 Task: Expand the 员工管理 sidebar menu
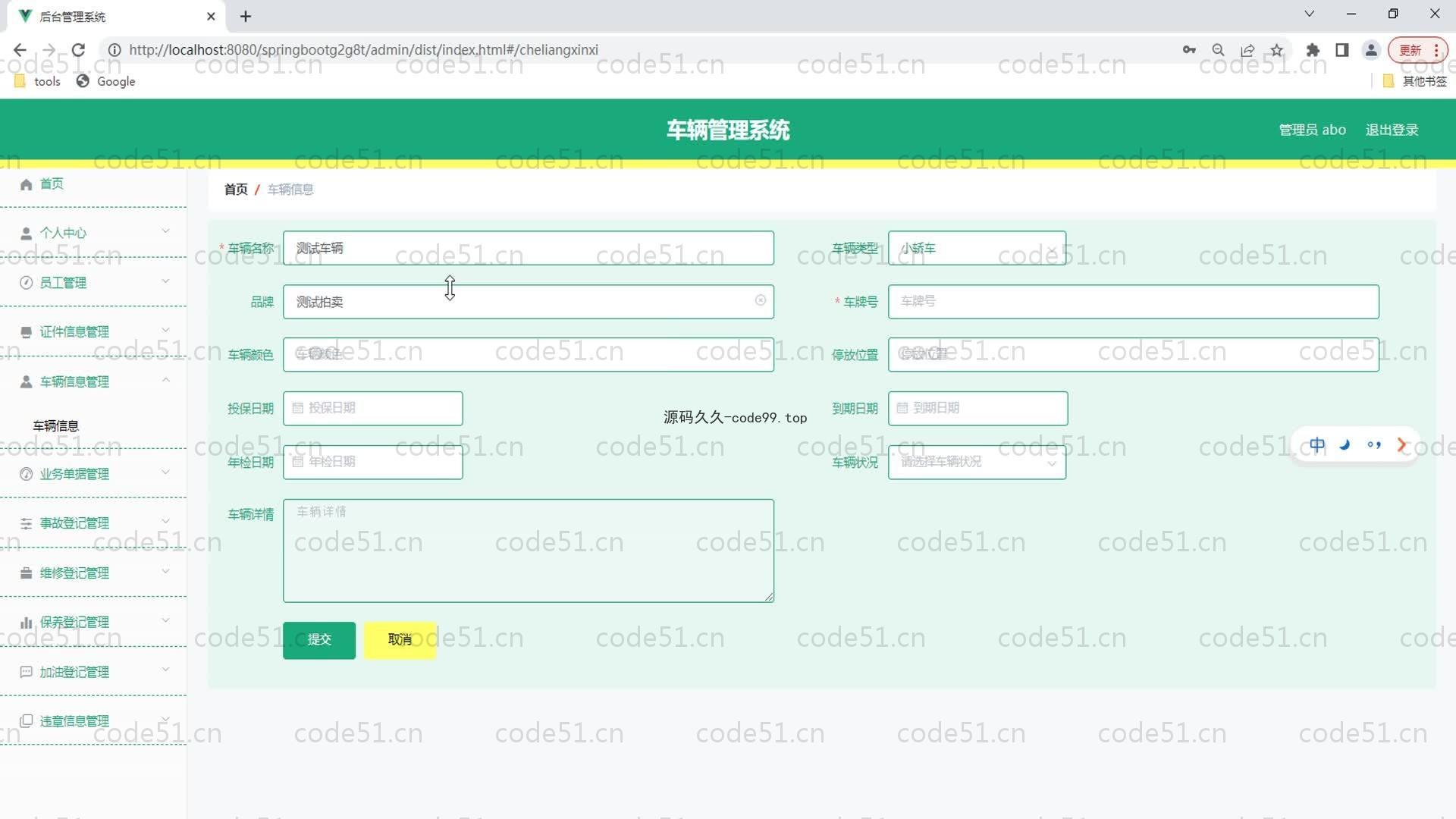point(165,281)
